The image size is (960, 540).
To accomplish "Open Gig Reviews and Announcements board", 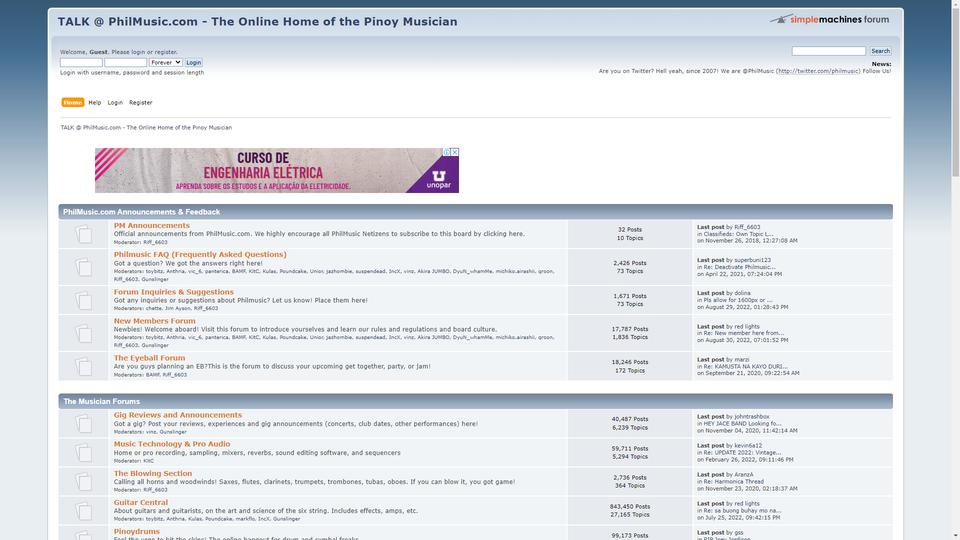I will click(x=178, y=415).
